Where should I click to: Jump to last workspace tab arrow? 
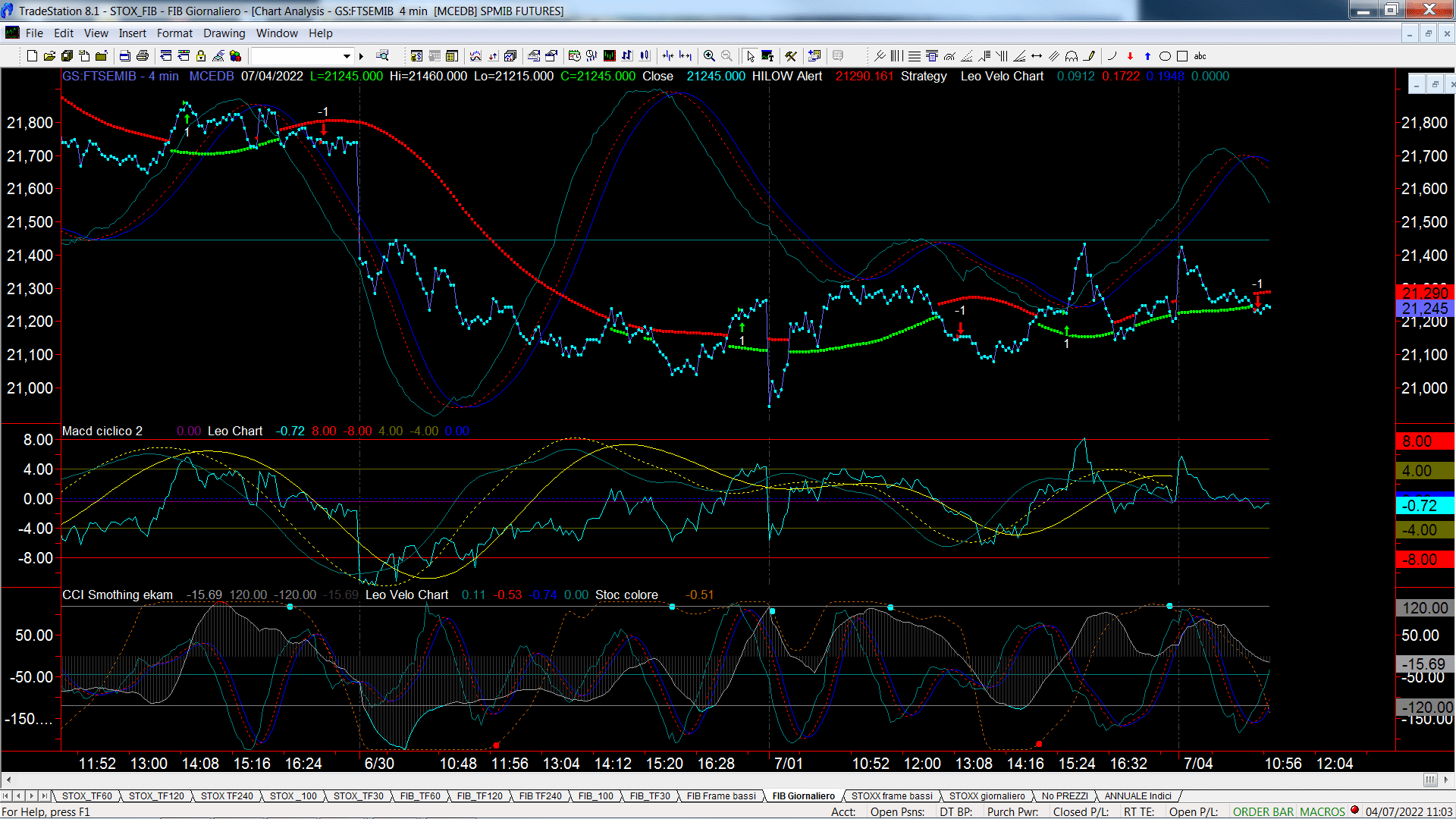point(44,795)
